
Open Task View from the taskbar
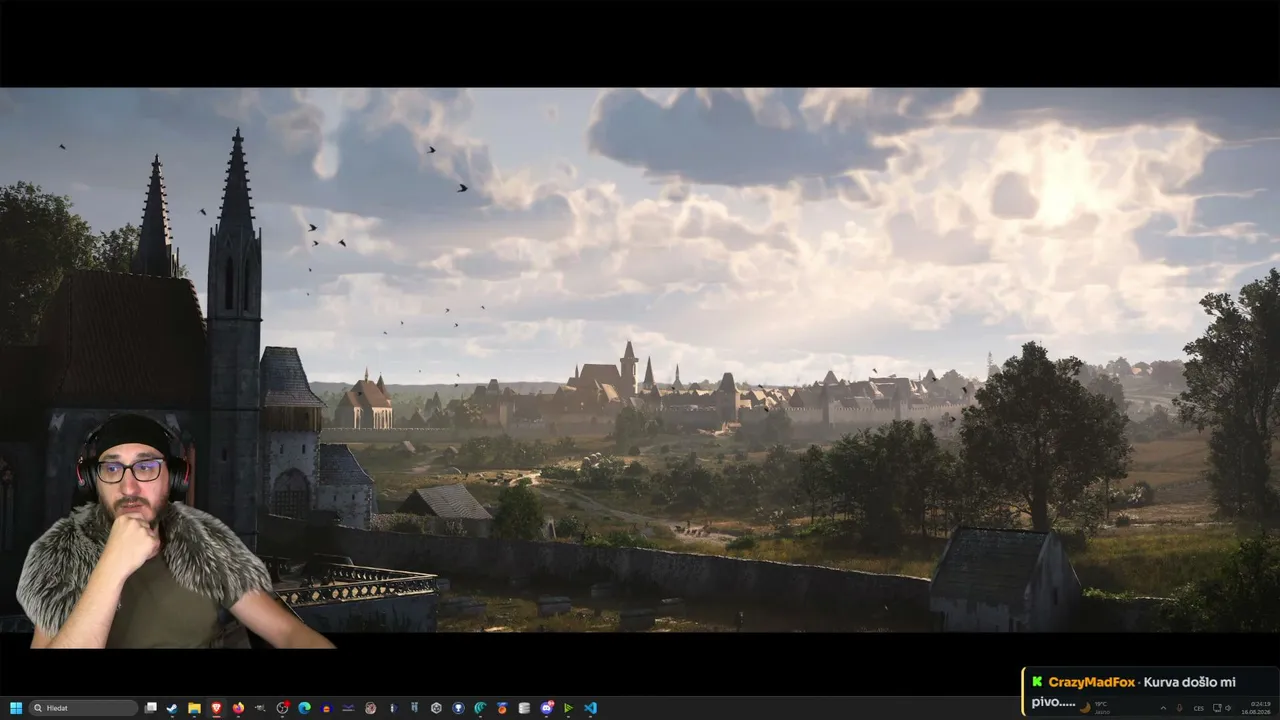[x=151, y=708]
